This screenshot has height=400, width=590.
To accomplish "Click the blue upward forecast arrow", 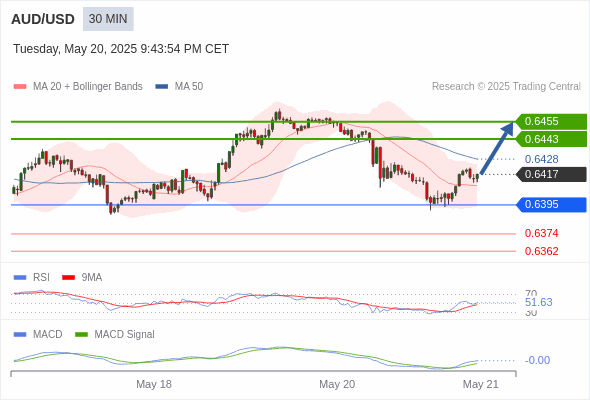I will pyautogui.click(x=497, y=147).
